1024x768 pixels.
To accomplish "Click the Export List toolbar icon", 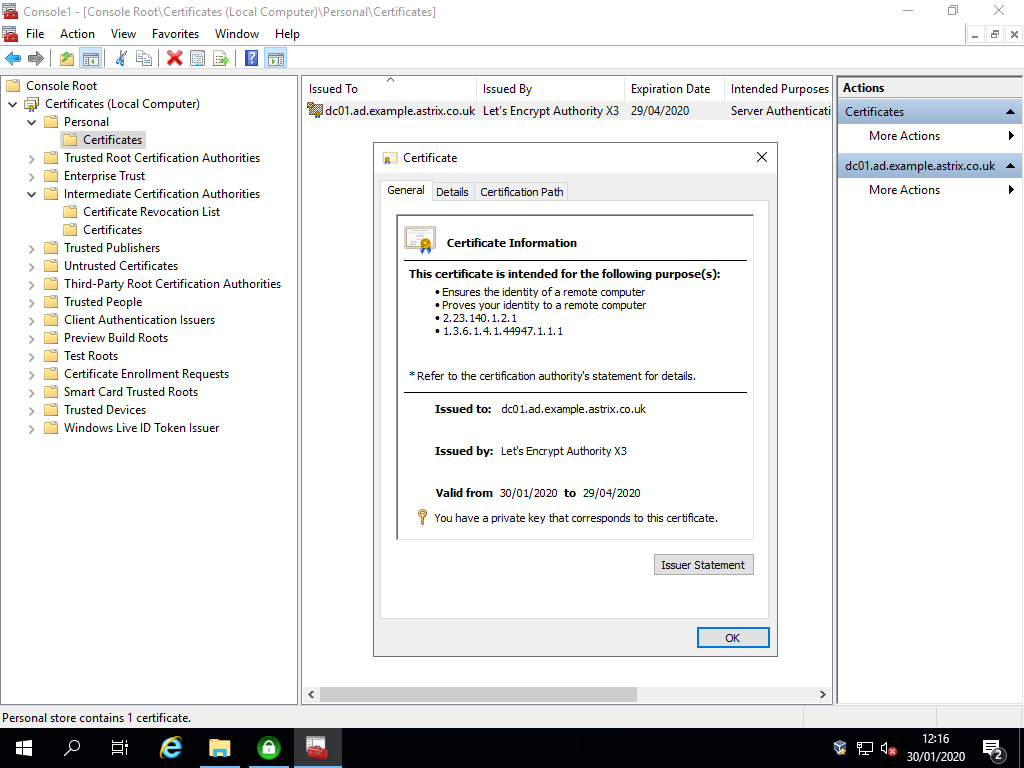I will 221,57.
